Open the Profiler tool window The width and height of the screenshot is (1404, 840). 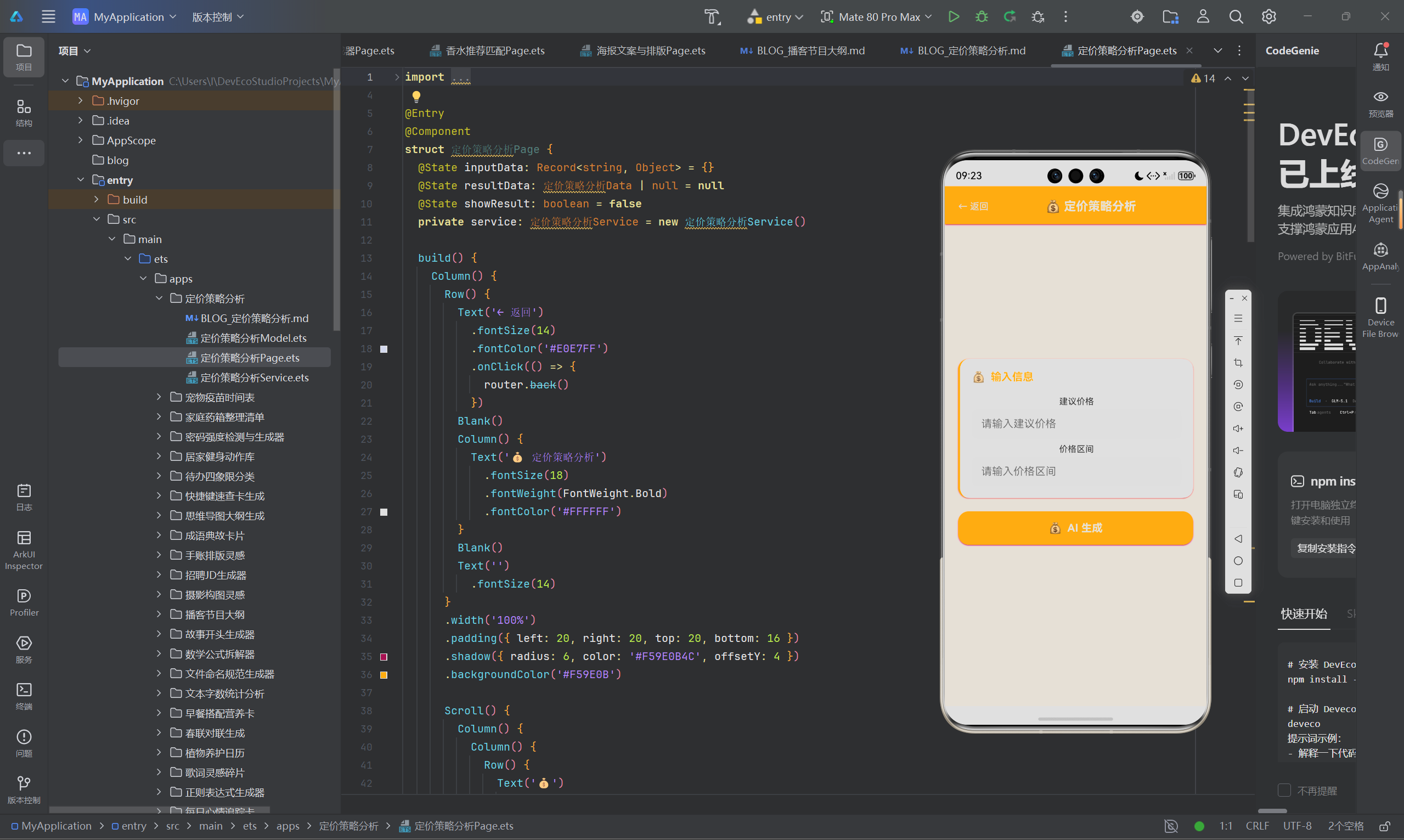pos(24,602)
